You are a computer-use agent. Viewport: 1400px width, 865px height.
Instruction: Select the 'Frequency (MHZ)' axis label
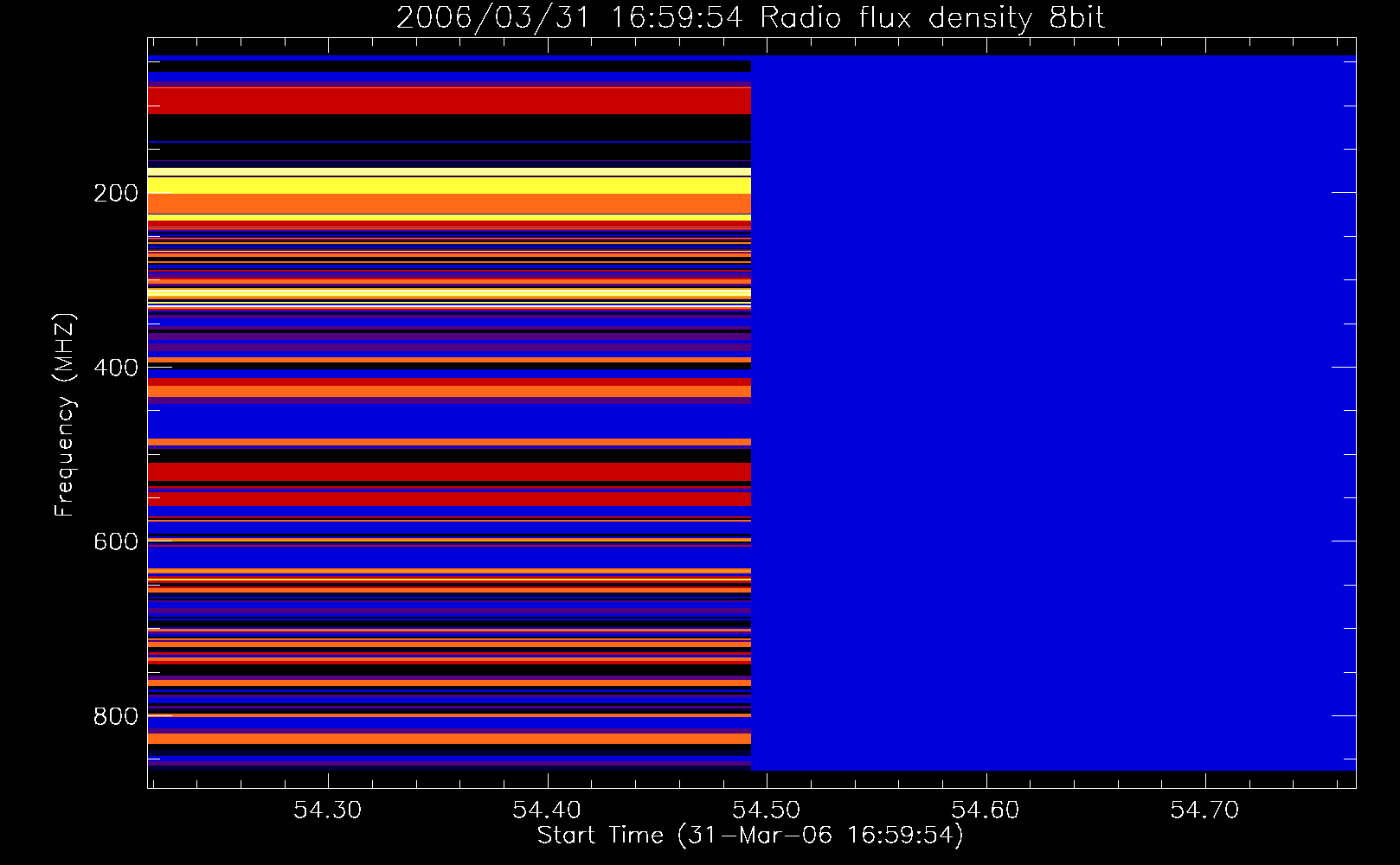(x=65, y=415)
